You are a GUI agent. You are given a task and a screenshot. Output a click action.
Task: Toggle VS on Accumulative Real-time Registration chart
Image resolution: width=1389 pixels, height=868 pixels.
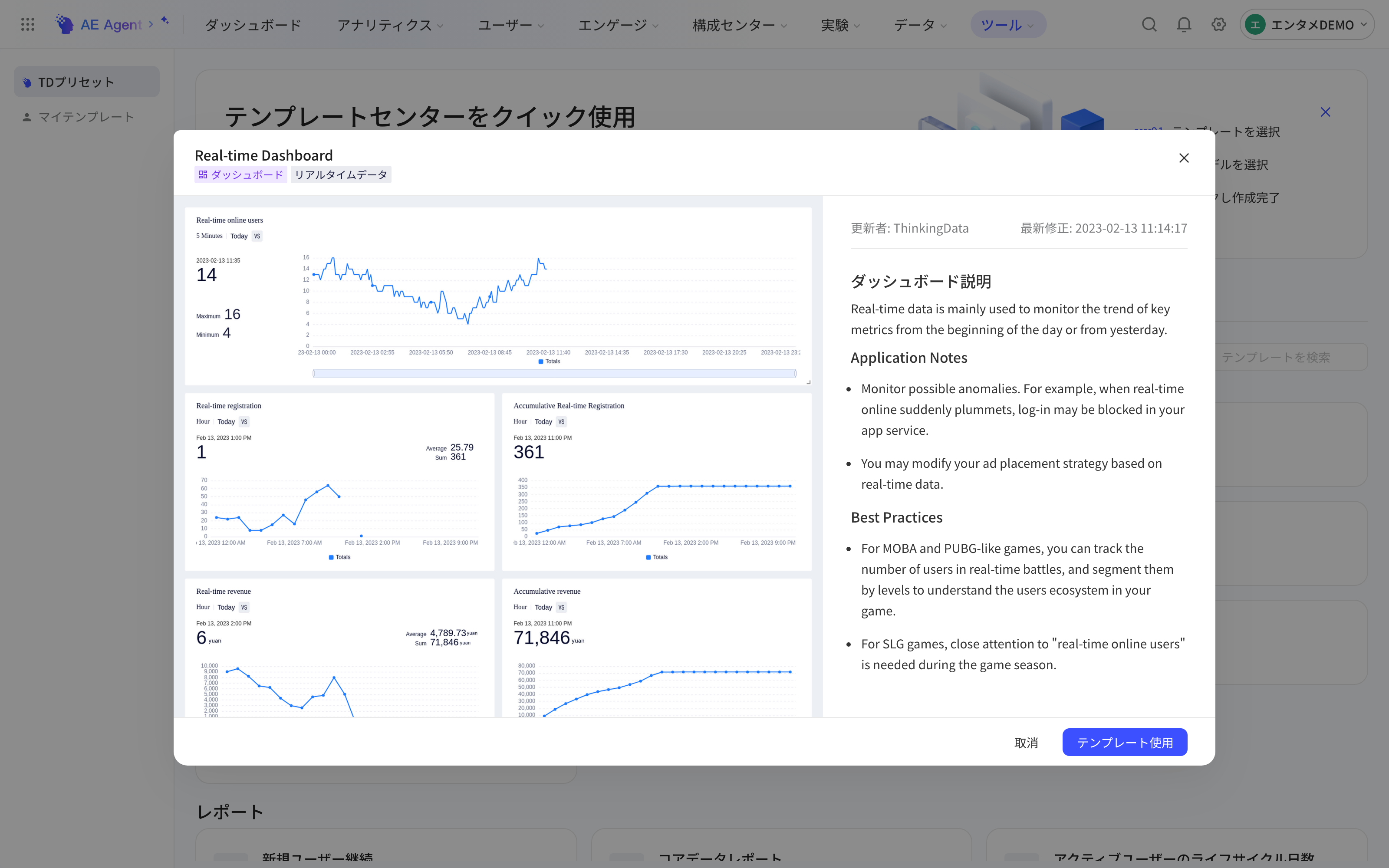point(561,421)
